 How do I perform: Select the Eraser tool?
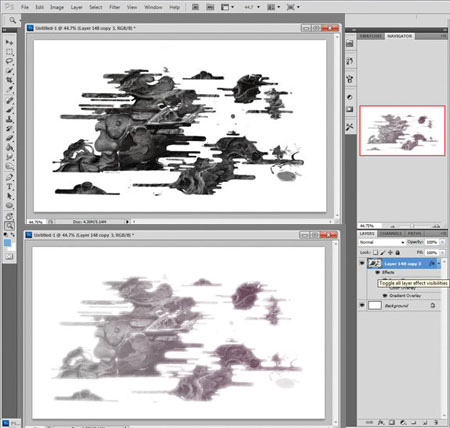coord(9,138)
